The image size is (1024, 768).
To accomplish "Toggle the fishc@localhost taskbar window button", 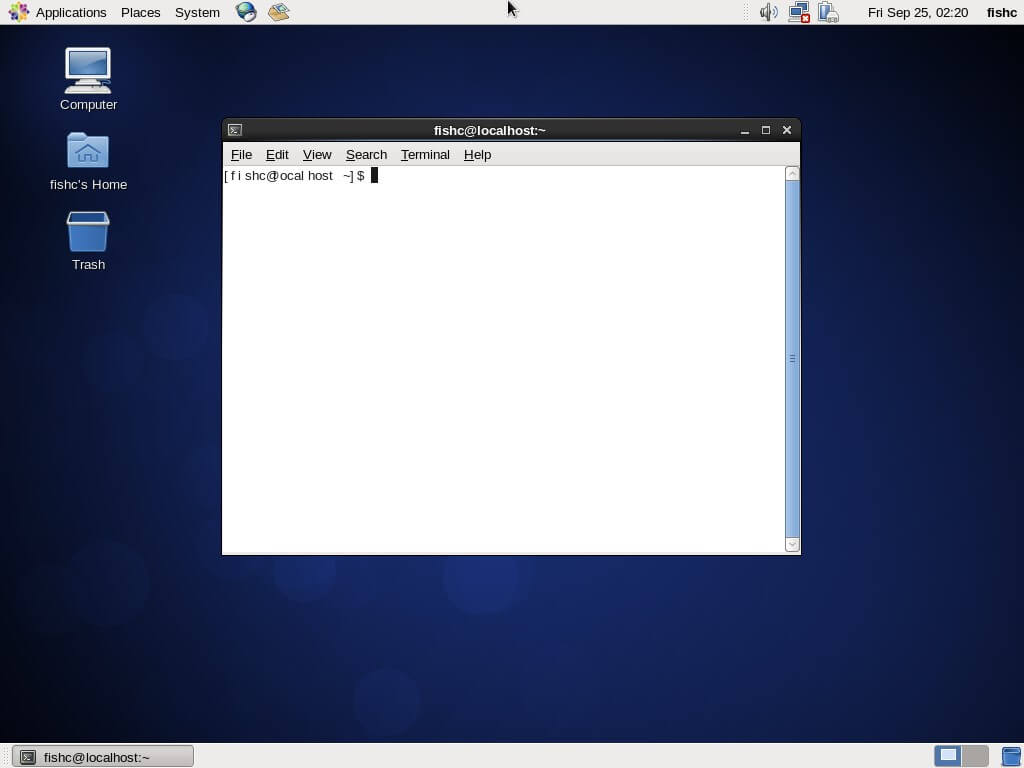I will (x=103, y=757).
